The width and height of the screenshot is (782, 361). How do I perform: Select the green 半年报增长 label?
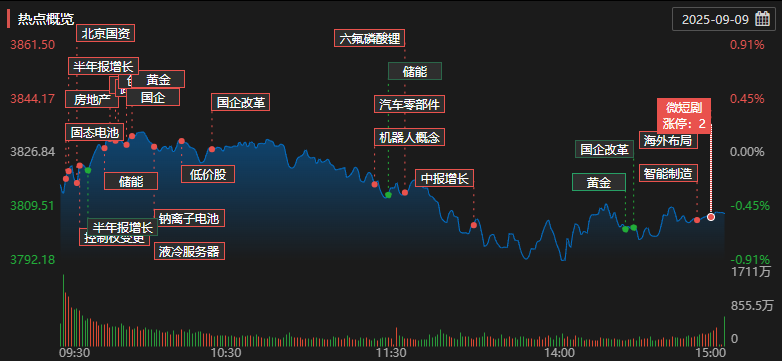(x=123, y=227)
